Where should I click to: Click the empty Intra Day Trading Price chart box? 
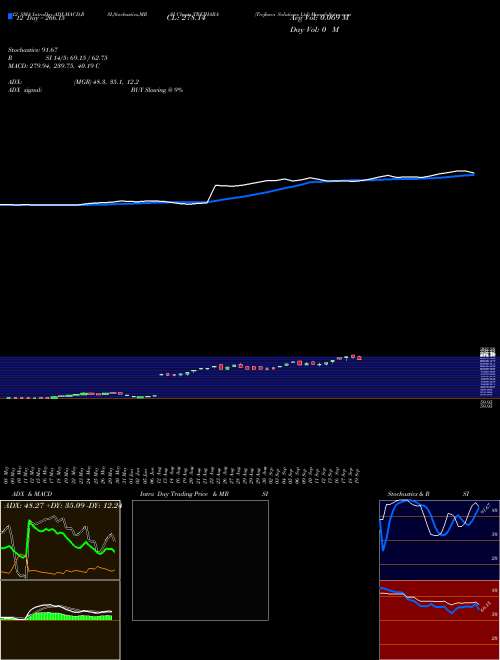[200, 560]
